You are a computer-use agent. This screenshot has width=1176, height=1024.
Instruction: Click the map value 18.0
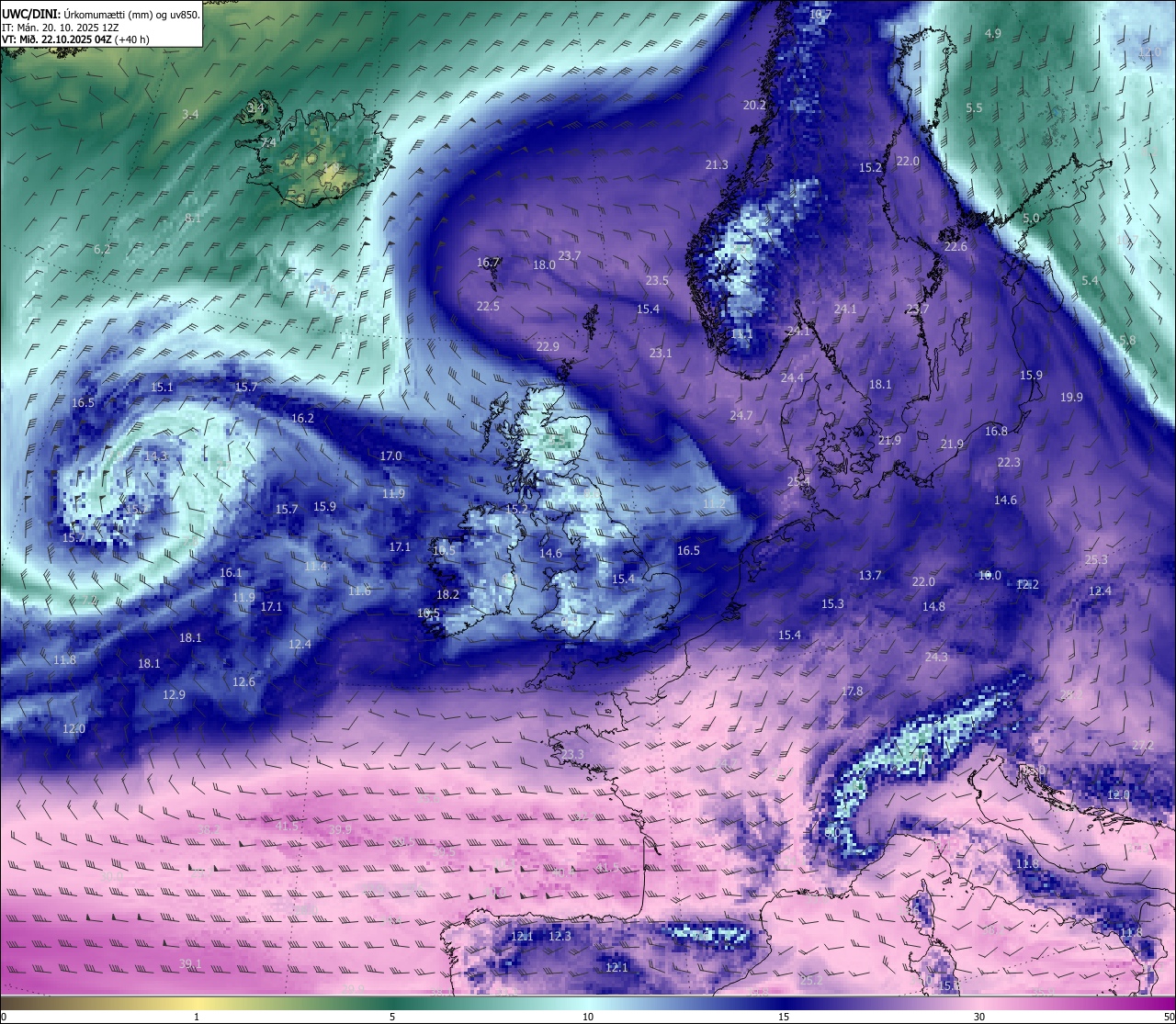(544, 264)
